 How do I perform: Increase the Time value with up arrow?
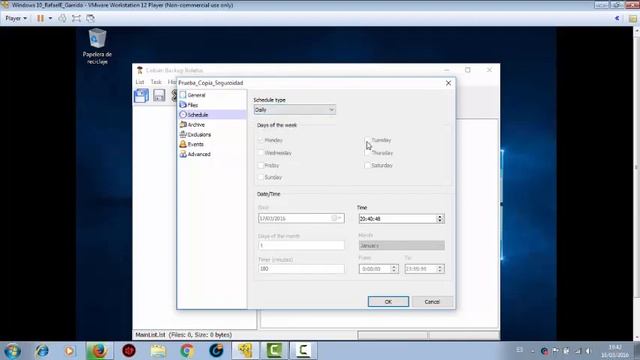click(x=440, y=216)
